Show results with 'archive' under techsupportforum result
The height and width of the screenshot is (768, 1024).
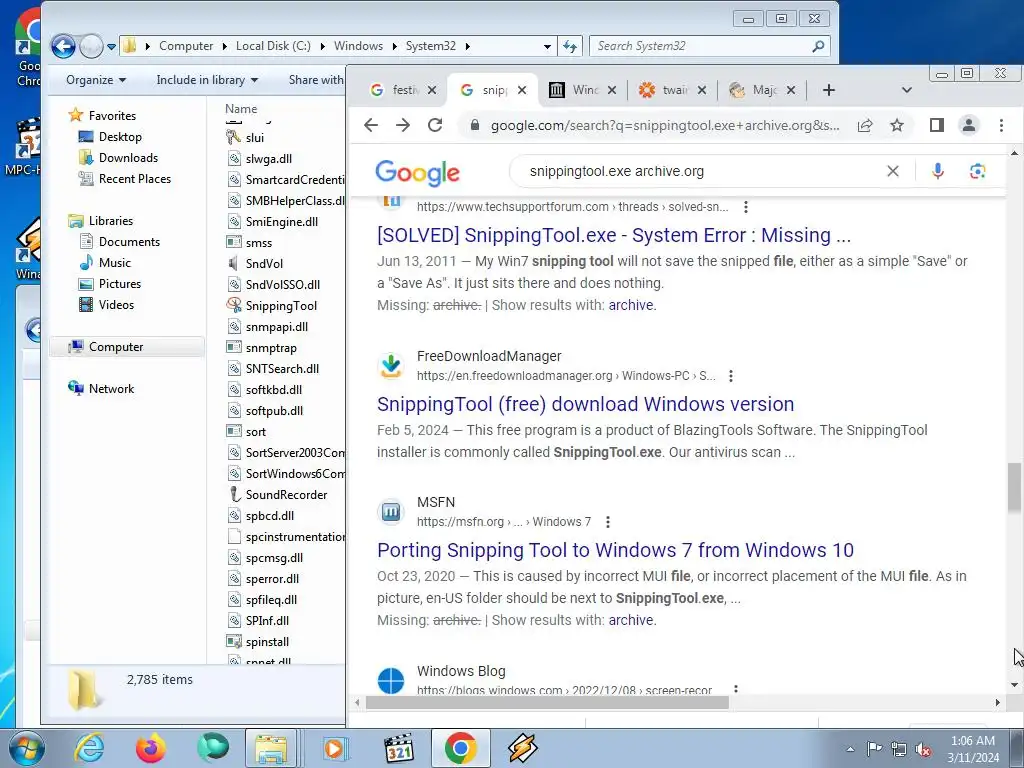coord(631,305)
